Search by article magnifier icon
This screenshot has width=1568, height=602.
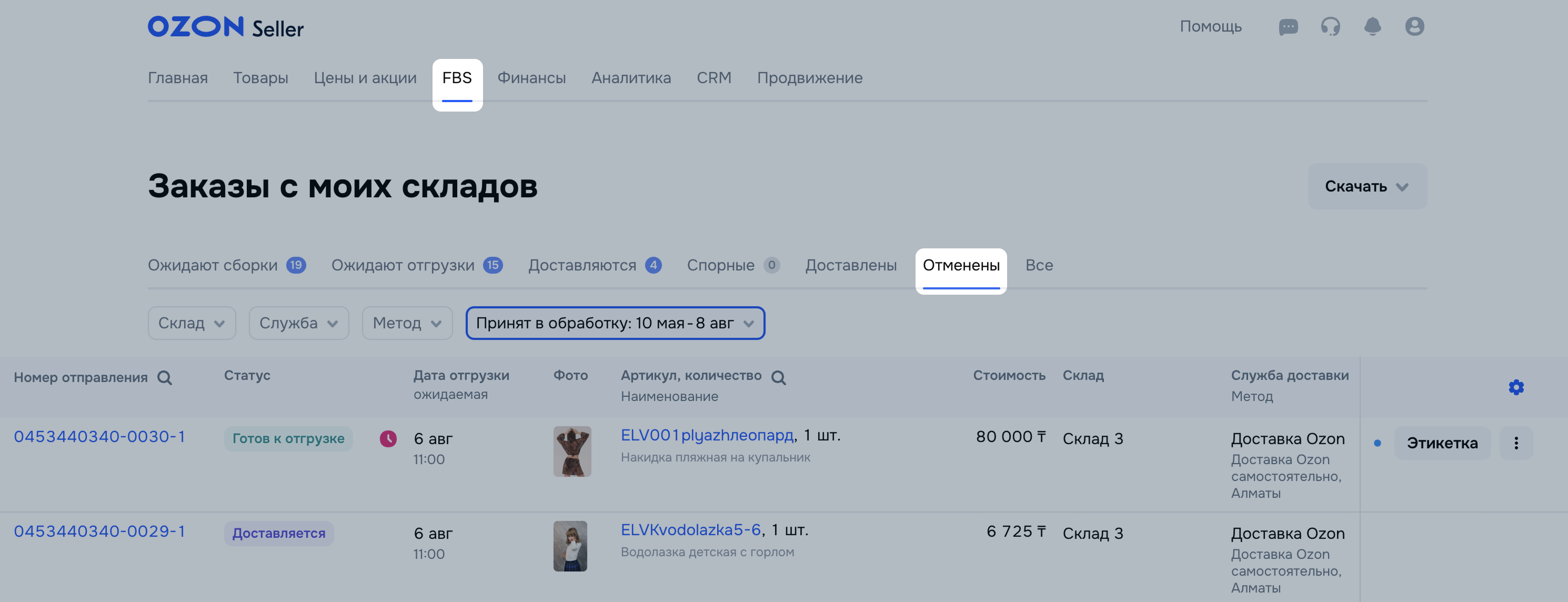tap(779, 378)
